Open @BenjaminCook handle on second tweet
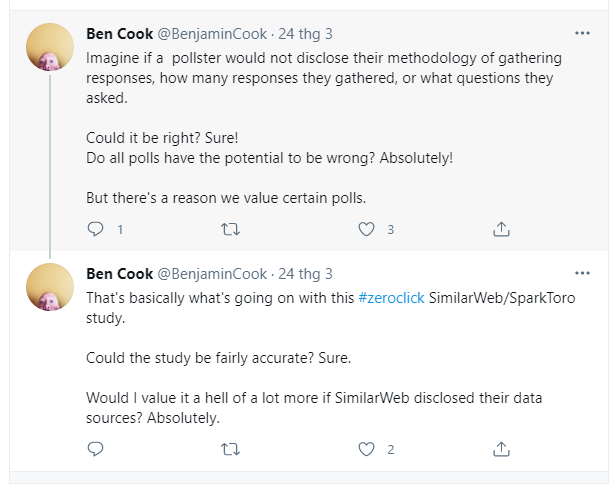This screenshot has width=611, height=484. 213,274
